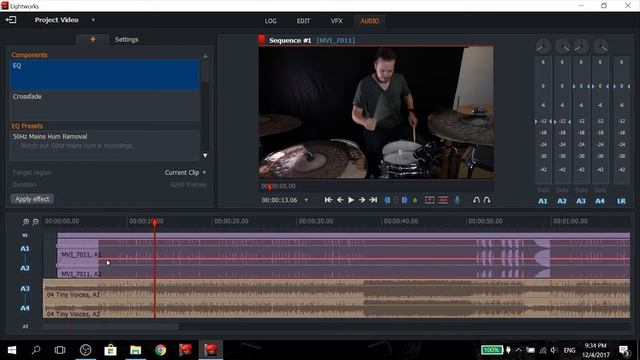The width and height of the screenshot is (640, 360).
Task: Open Windows Start menu
Action: (12, 350)
